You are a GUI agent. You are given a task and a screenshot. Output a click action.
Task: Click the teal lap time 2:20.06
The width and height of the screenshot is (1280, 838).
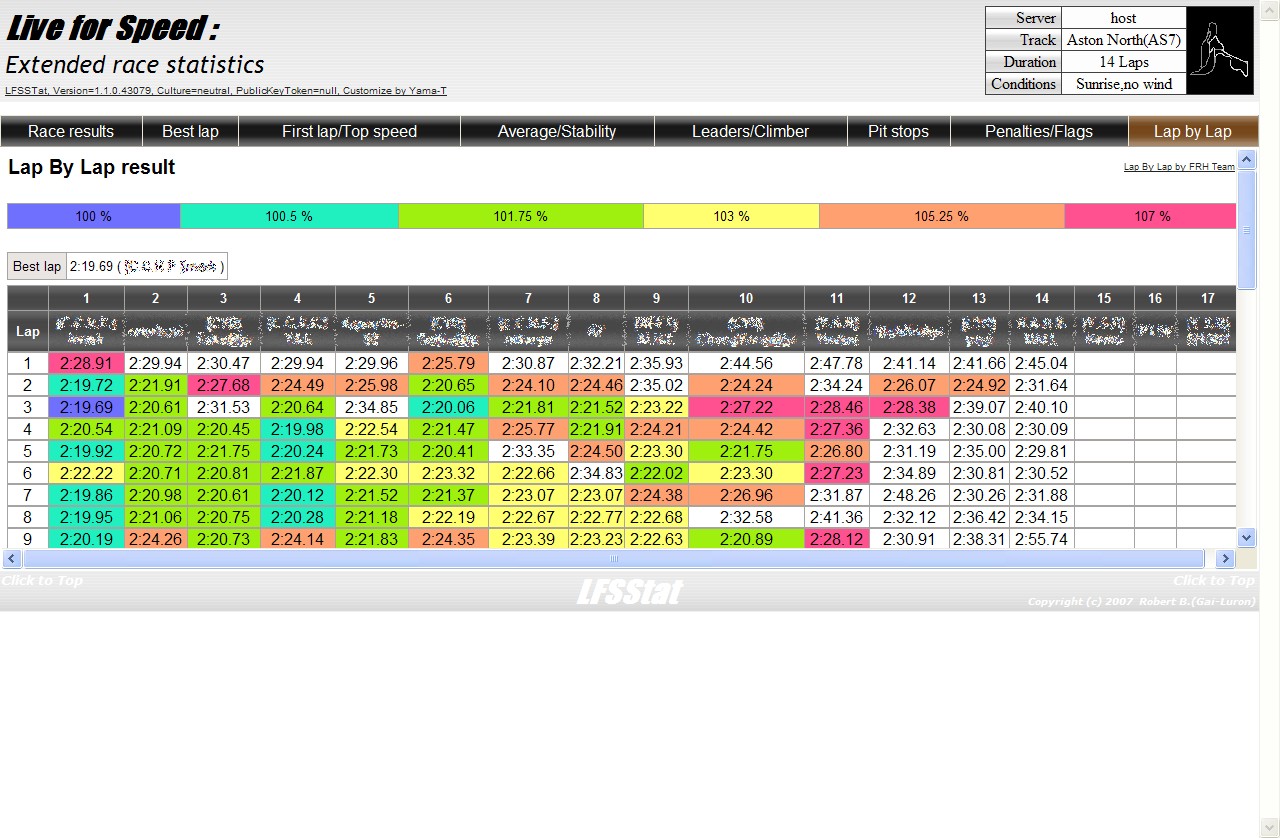[448, 407]
